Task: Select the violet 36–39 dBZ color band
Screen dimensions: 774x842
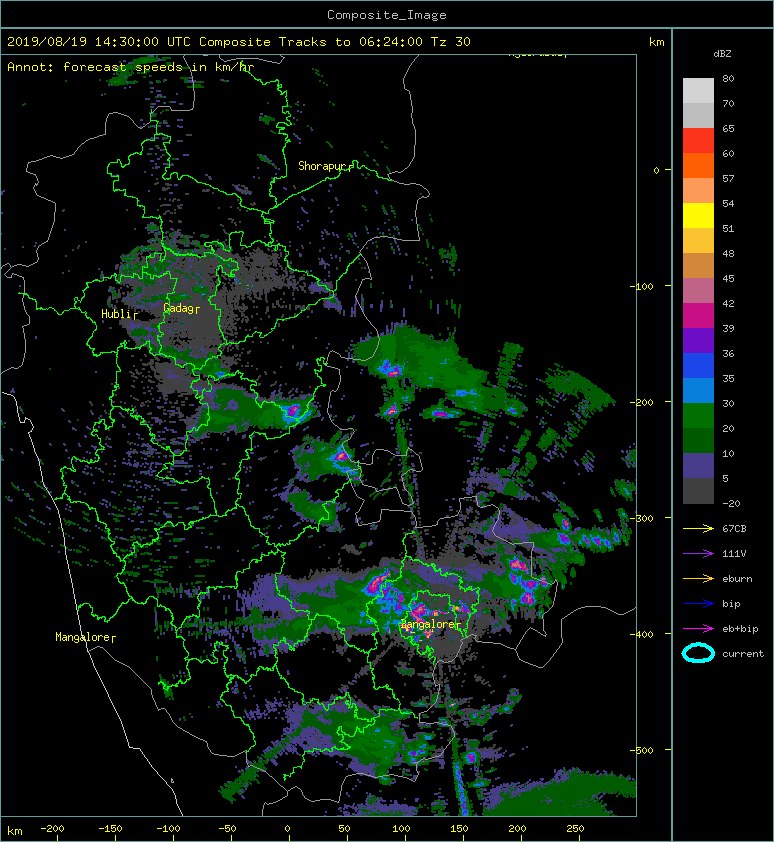Action: coord(698,340)
